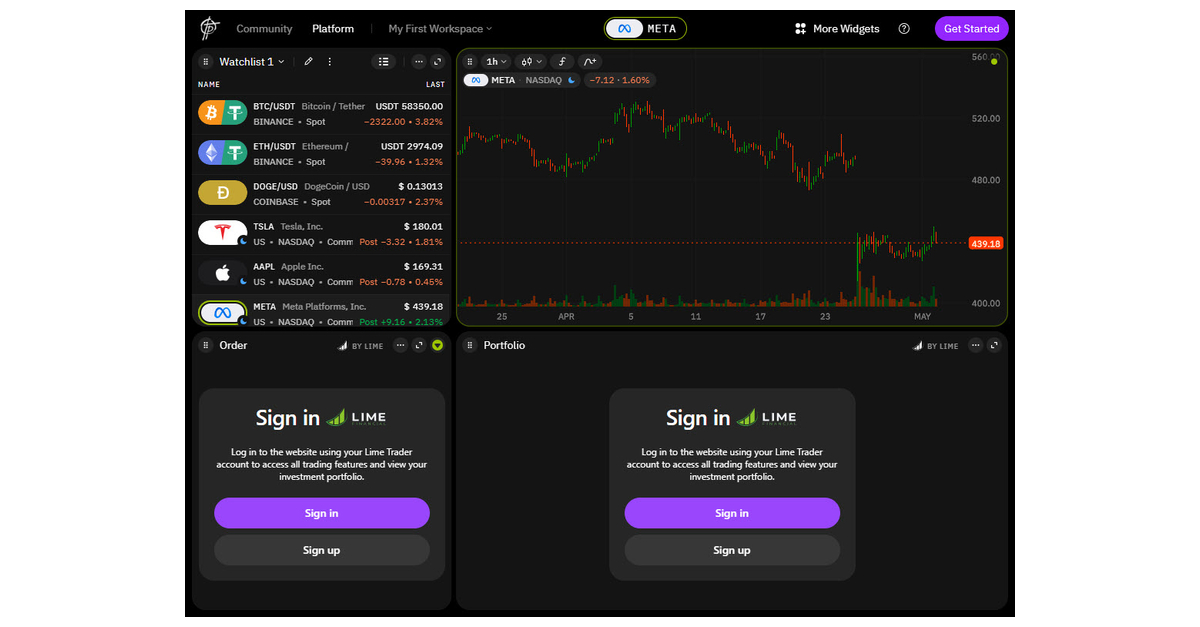Click Sign up in the Portfolio widget
Image resolution: width=1200 pixels, height=627 pixels.
[x=732, y=550]
